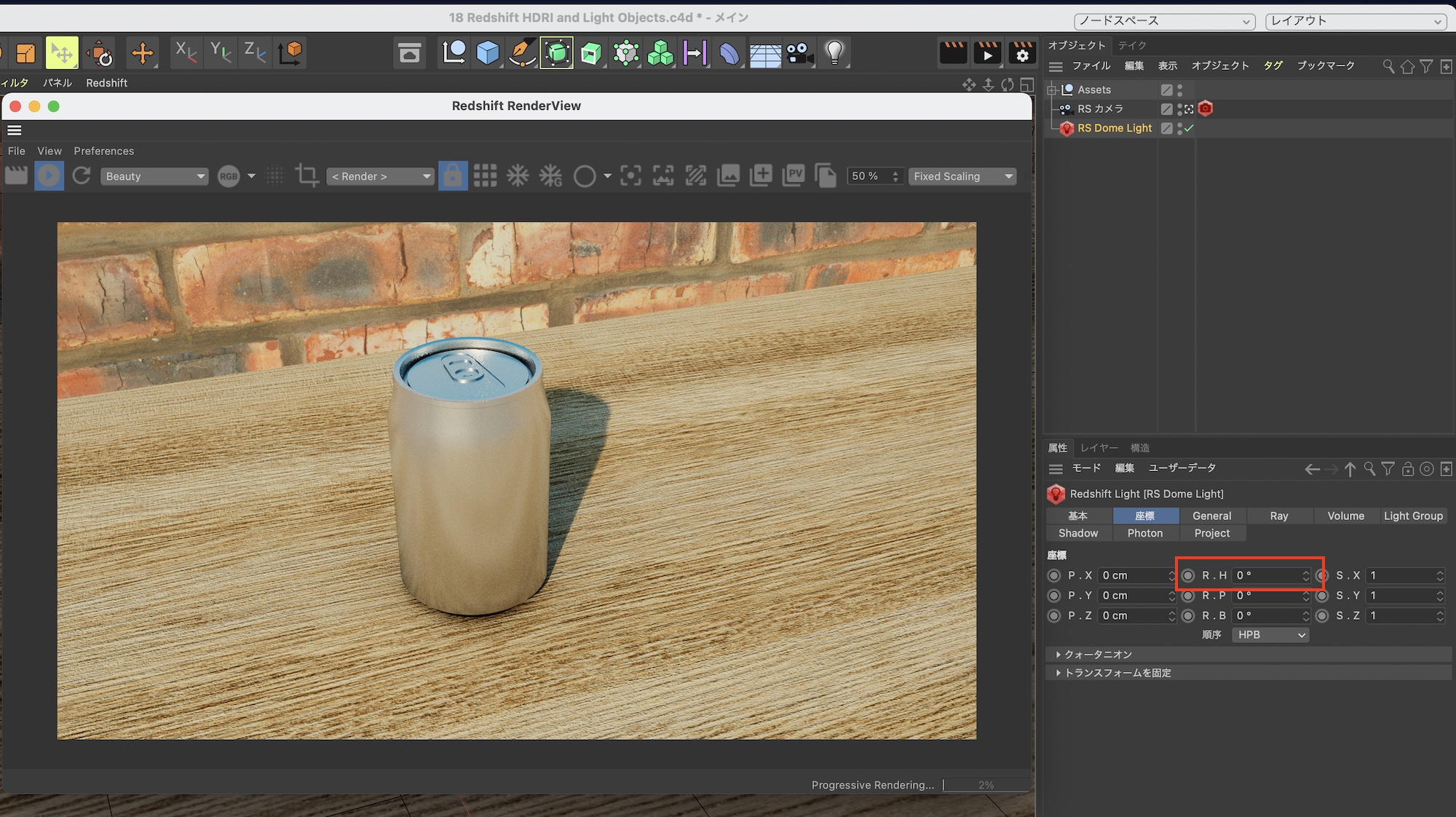Click the RGB channel color button
Image resolution: width=1456 pixels, height=817 pixels.
tap(229, 176)
